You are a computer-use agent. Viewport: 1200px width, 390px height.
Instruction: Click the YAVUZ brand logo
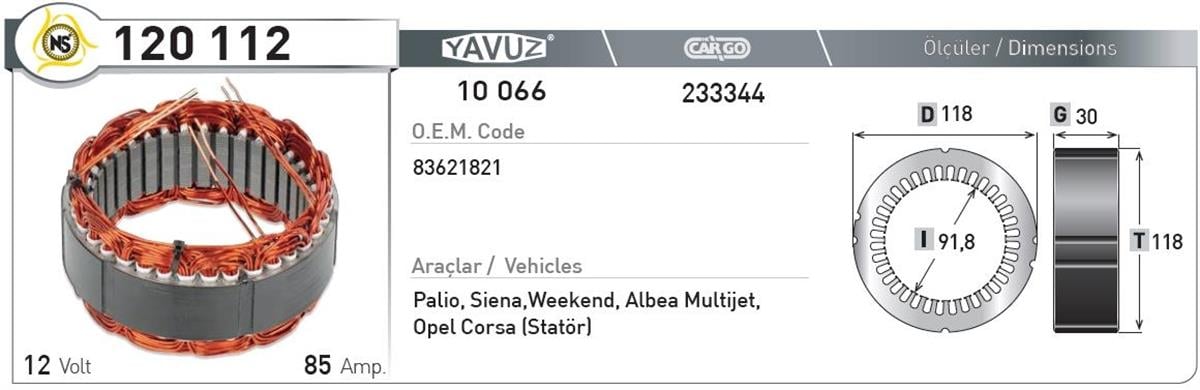tap(498, 47)
